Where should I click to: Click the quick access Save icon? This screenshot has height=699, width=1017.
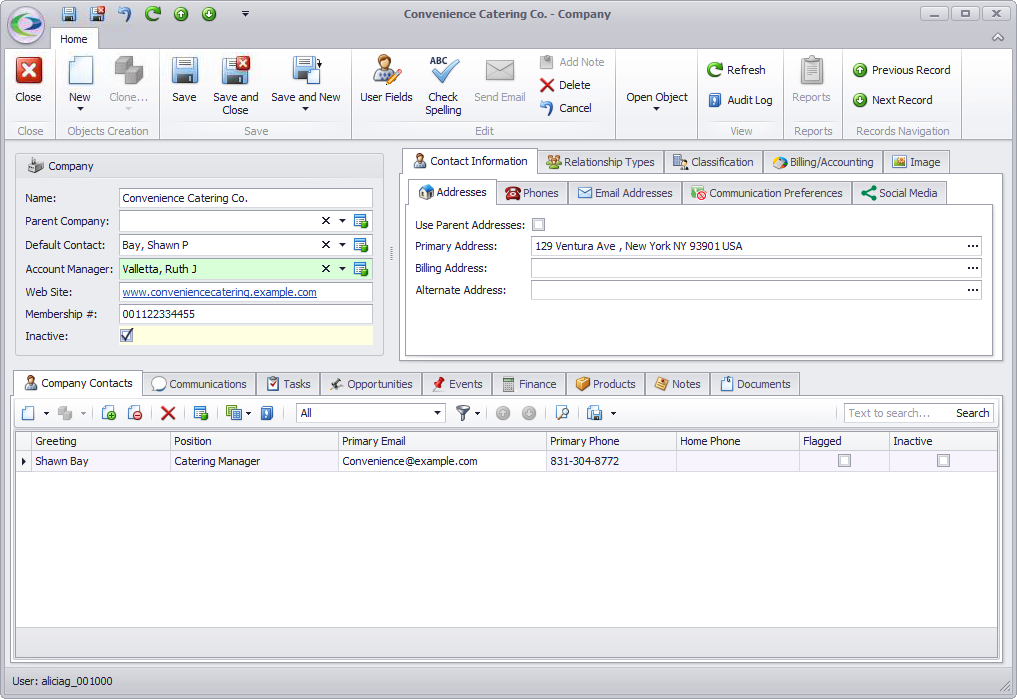[x=69, y=14]
